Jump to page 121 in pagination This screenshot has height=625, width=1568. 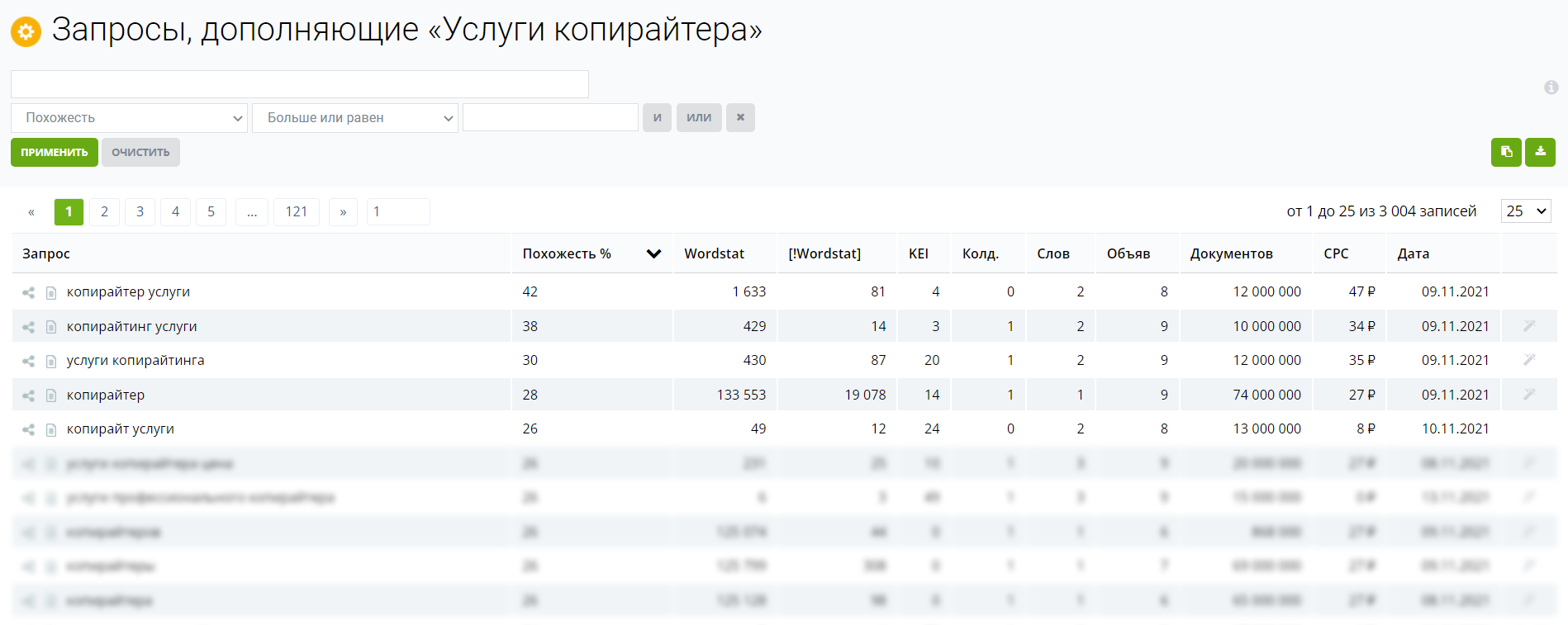[297, 212]
